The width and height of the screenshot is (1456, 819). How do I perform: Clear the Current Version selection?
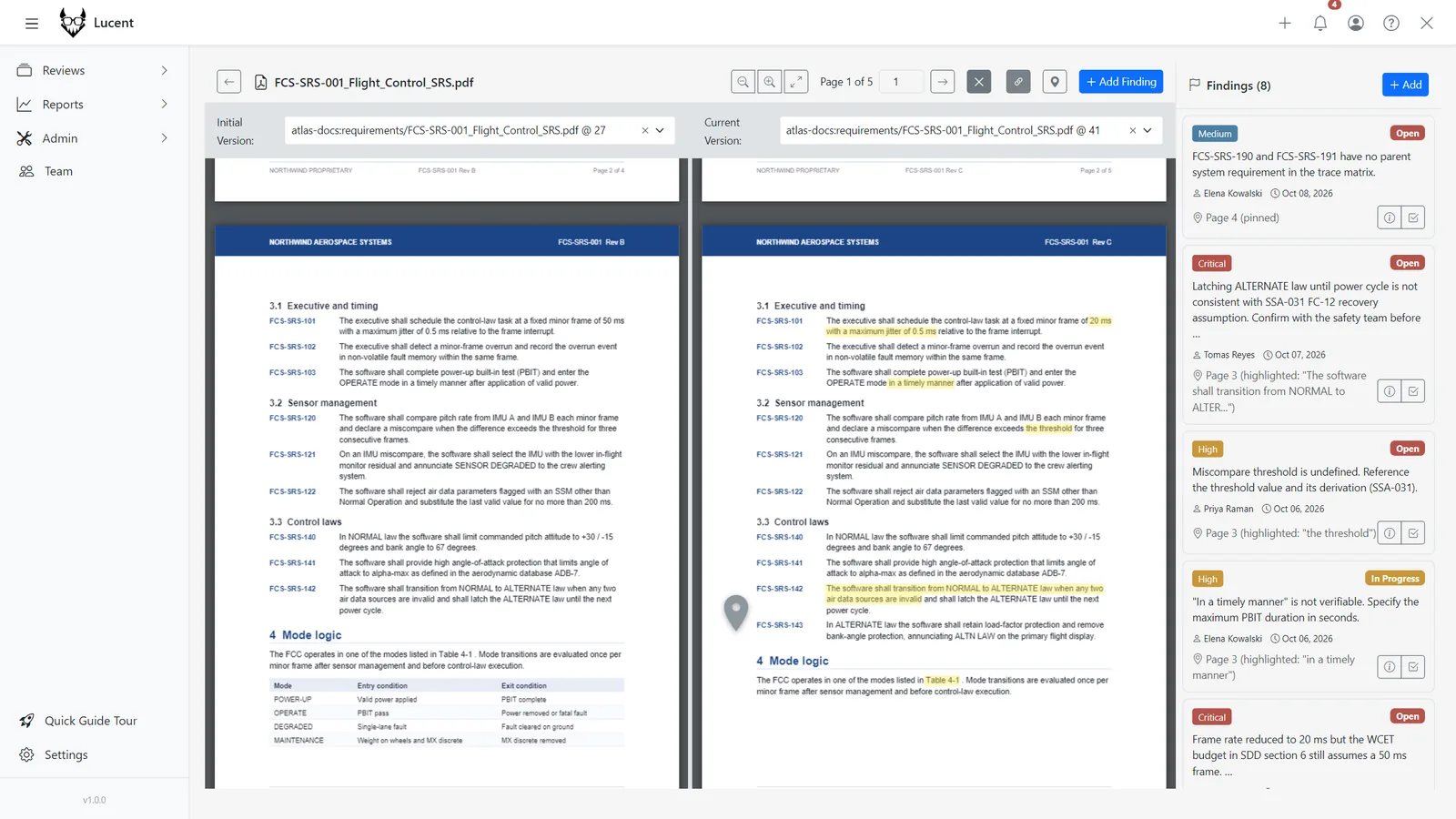click(x=1133, y=130)
